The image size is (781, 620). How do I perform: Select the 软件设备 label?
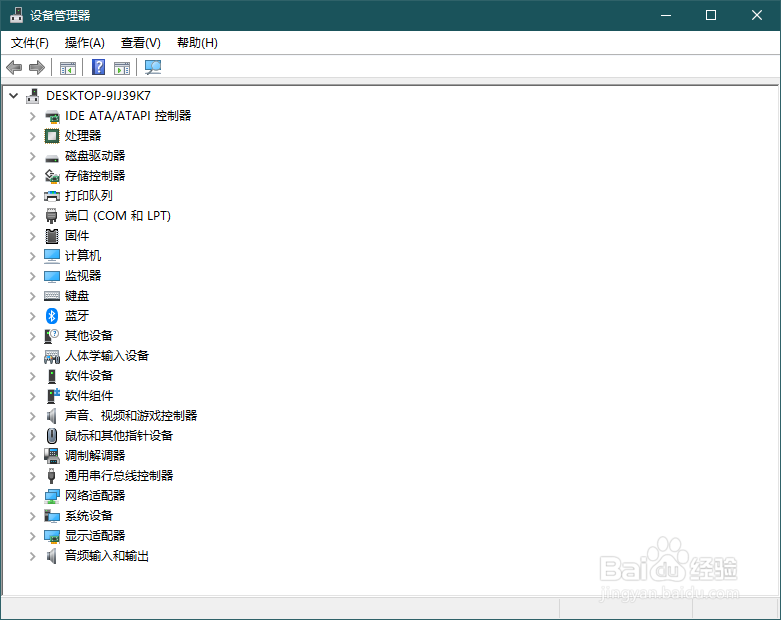click(x=89, y=375)
